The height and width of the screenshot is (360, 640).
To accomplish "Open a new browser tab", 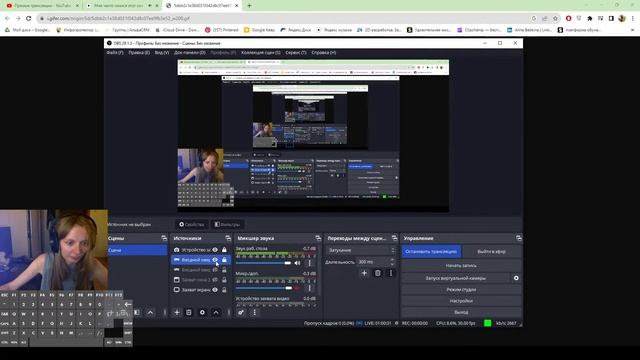I will (249, 6).
